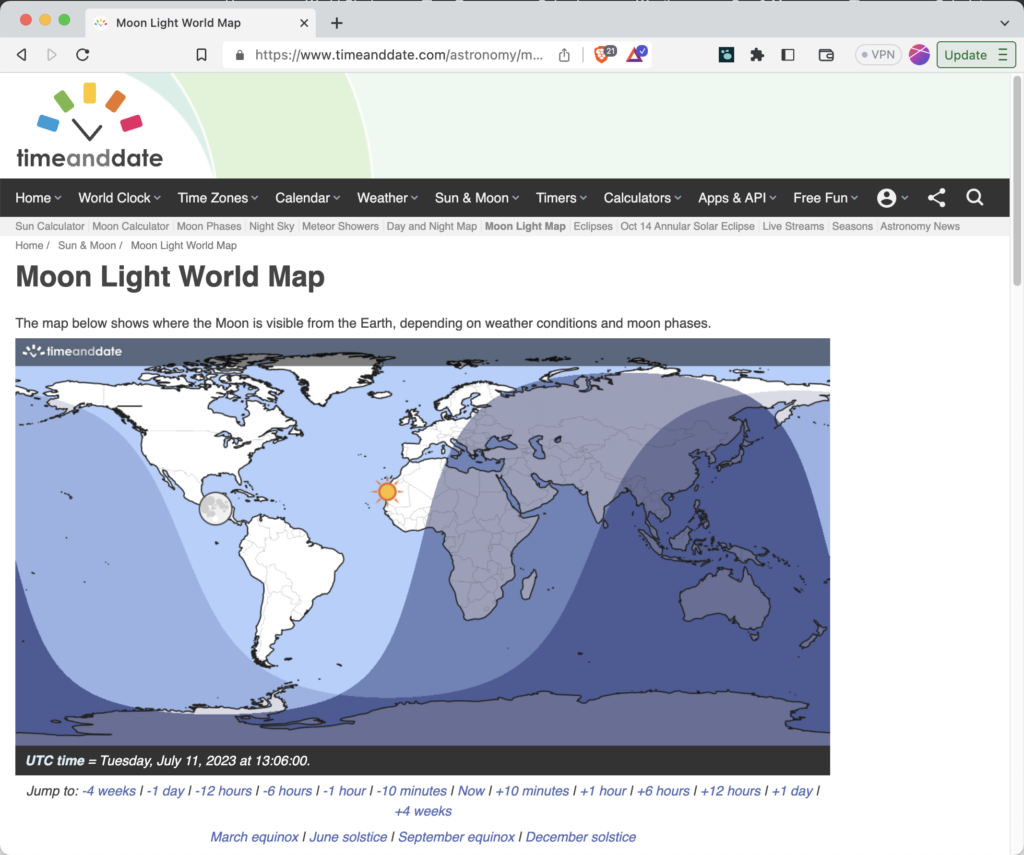Open Night Sky submenu item

click(x=272, y=226)
